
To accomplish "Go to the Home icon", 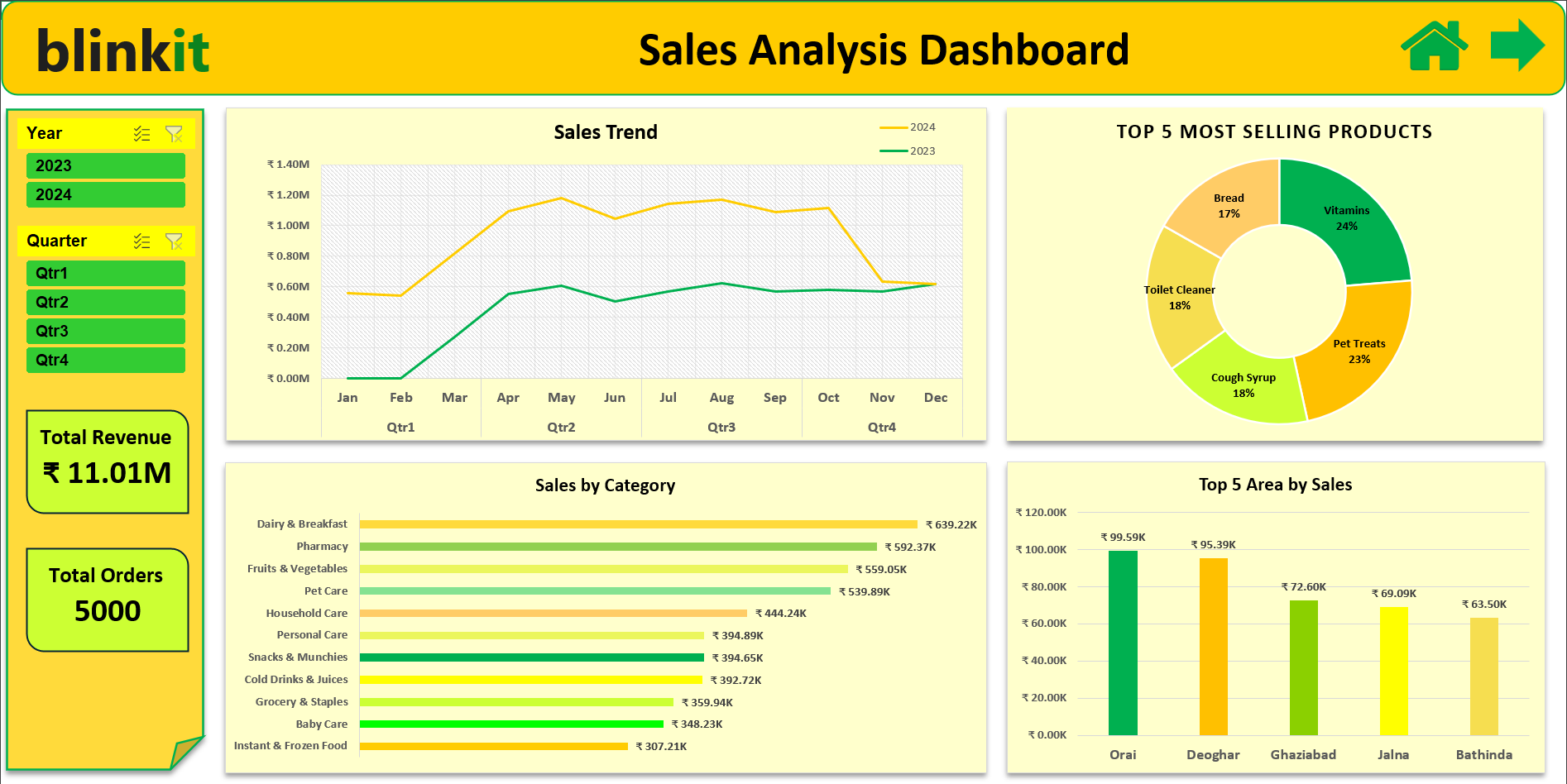I will tap(1434, 45).
